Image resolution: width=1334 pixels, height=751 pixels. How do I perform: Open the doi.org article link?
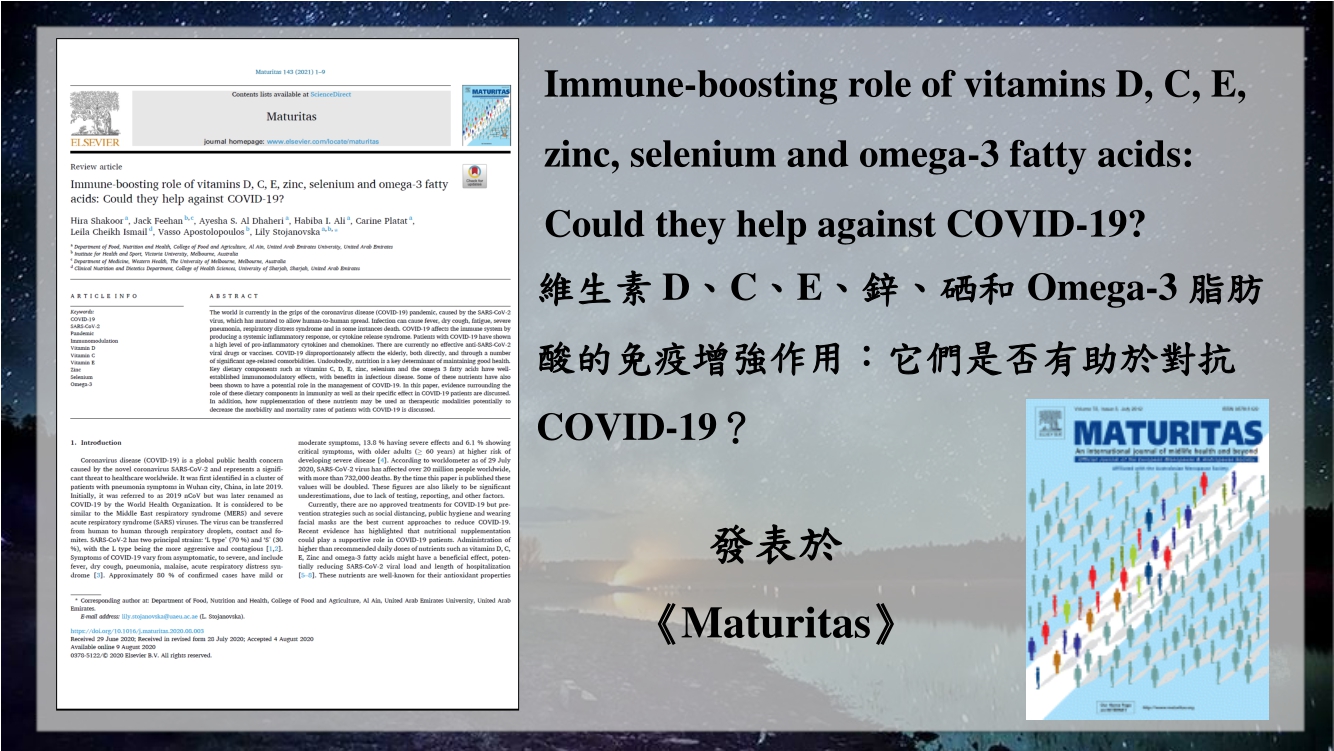(x=137, y=632)
